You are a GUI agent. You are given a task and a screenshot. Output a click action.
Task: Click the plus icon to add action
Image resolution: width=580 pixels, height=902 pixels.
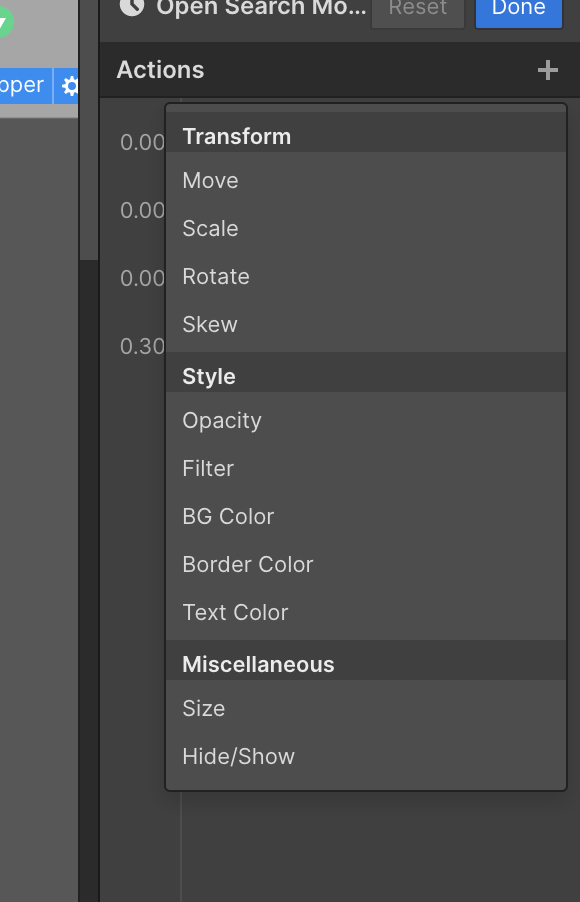[x=547, y=70]
